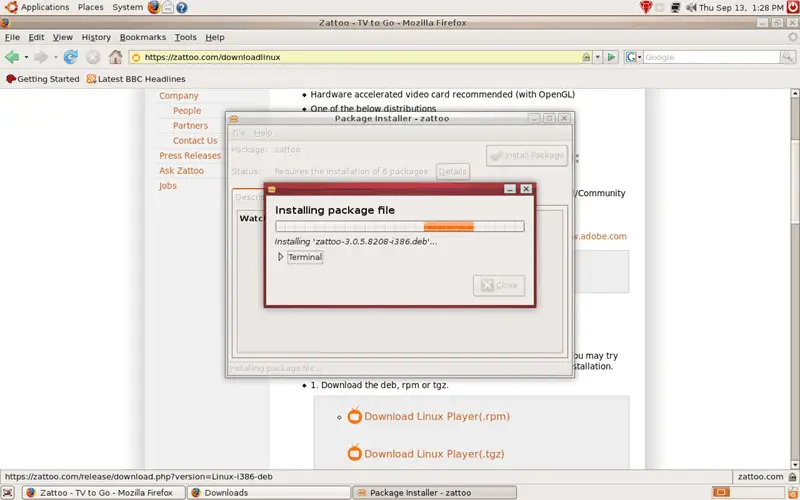Image resolution: width=800 pixels, height=500 pixels.
Task: Open the back button history dropdown
Action: pyautogui.click(x=26, y=57)
